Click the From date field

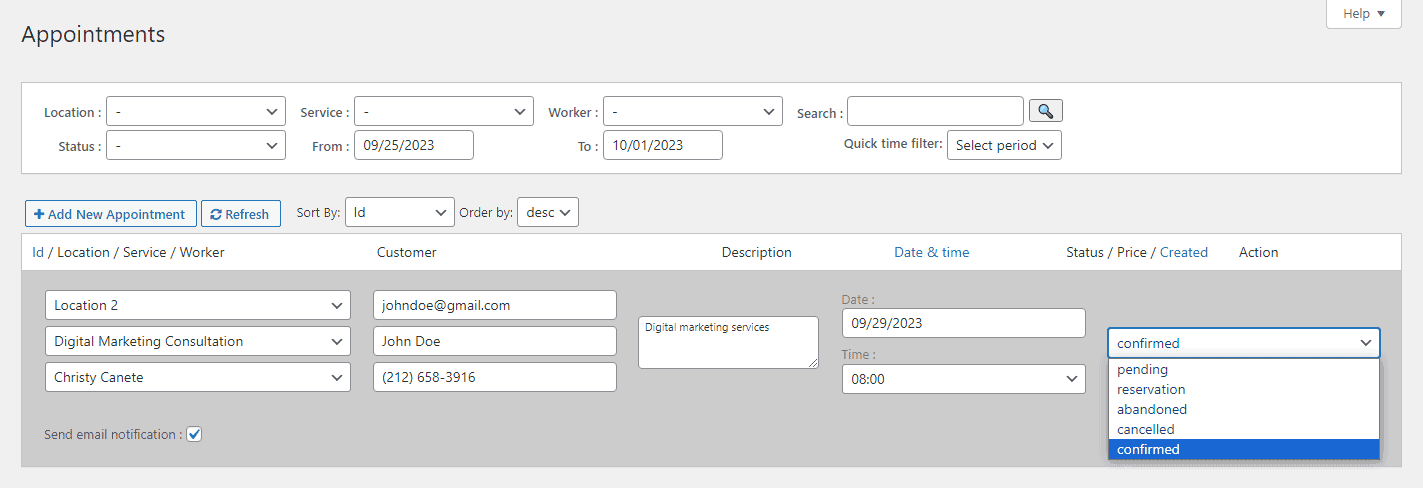click(x=414, y=146)
